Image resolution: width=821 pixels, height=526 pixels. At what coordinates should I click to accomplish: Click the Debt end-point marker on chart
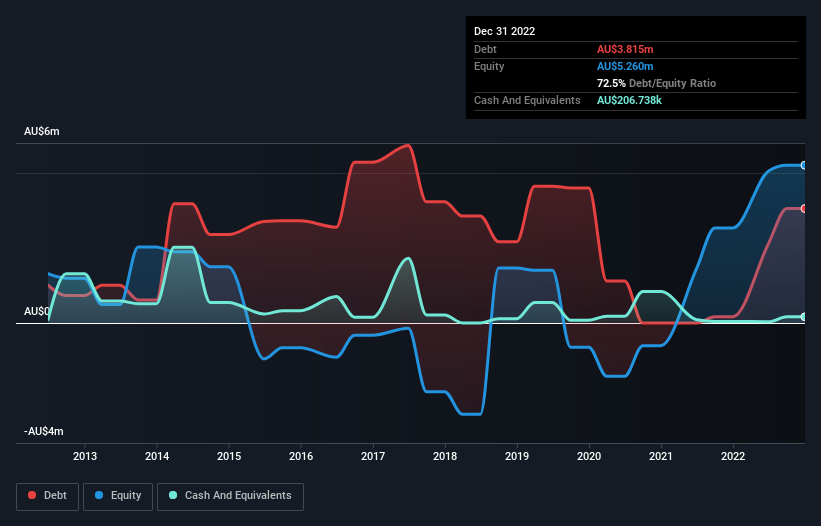(804, 209)
